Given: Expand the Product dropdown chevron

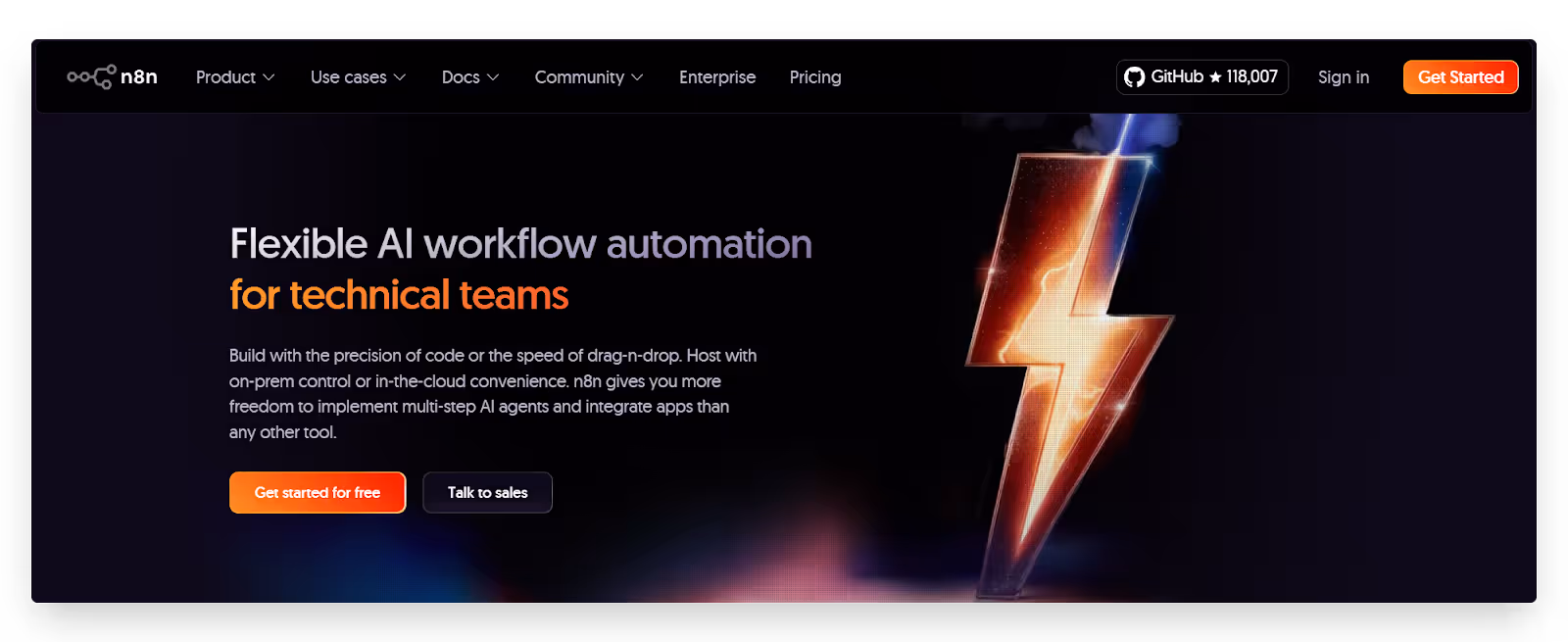Looking at the screenshot, I should coord(269,77).
